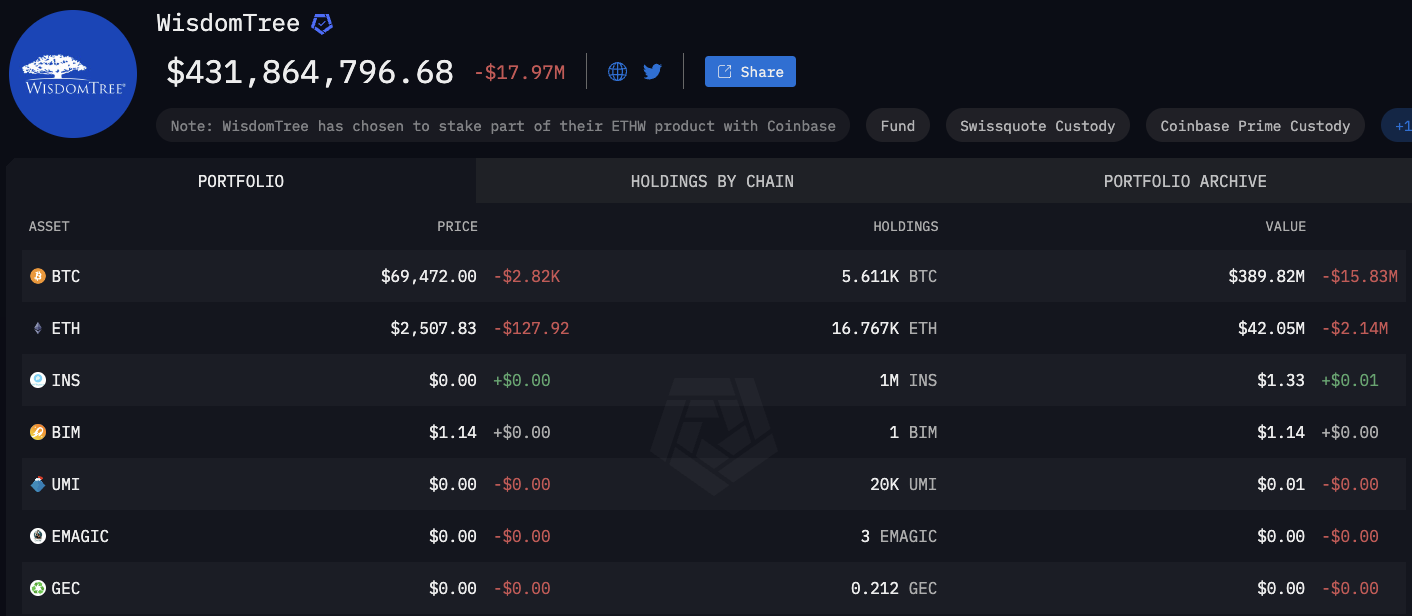Select the Portfolio tab
1412x616 pixels.
tap(241, 181)
